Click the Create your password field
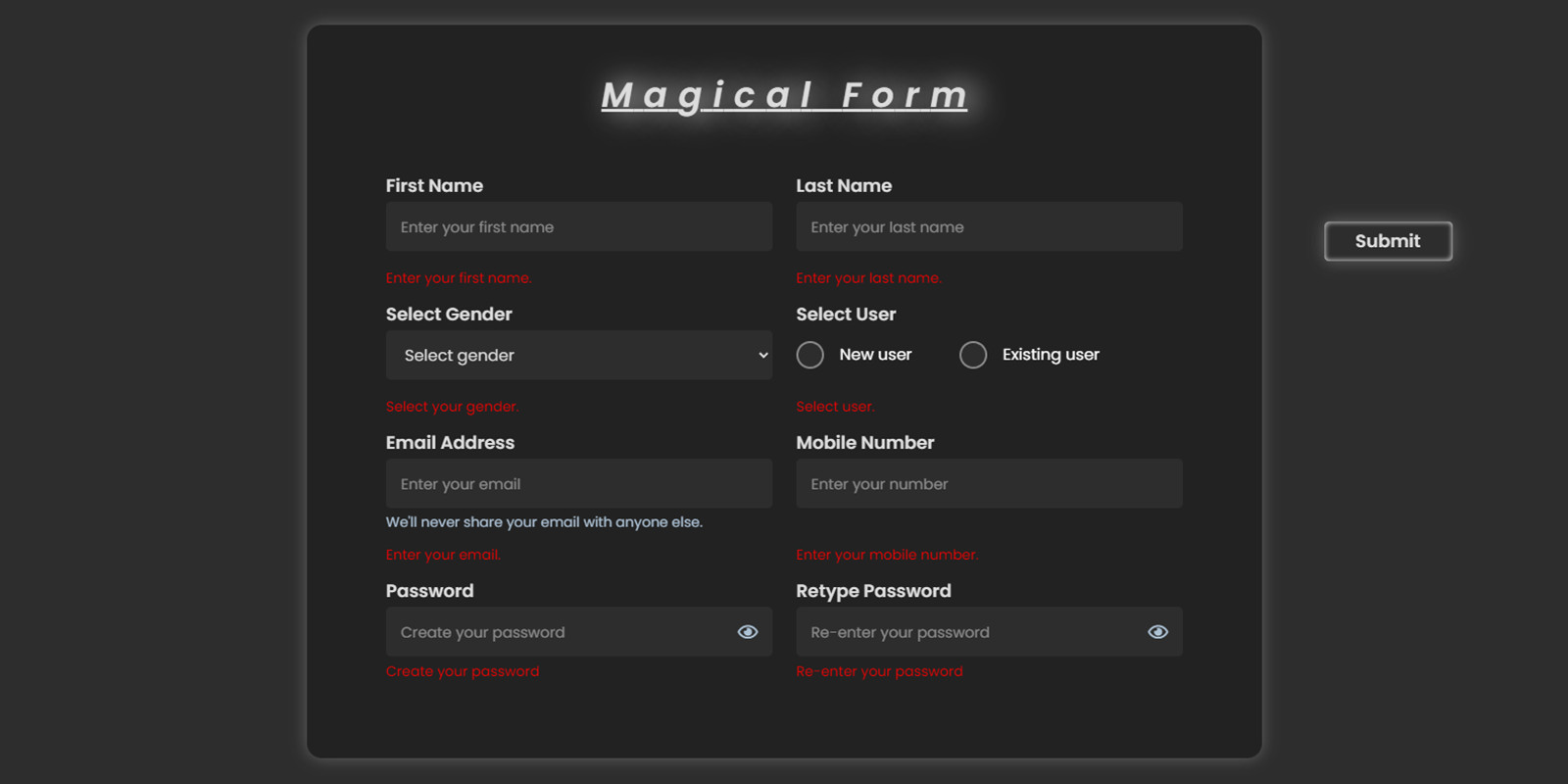Image resolution: width=1568 pixels, height=784 pixels. coord(559,632)
